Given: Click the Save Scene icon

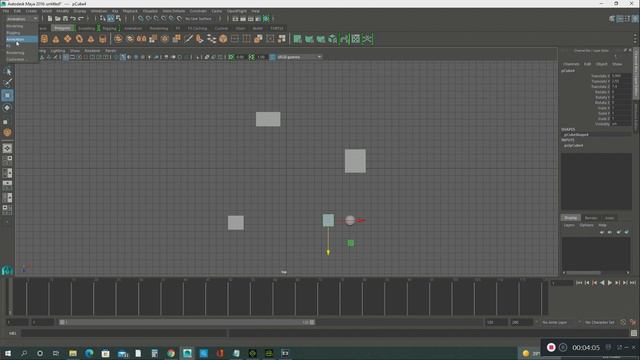Looking at the screenshot, I should point(65,18).
